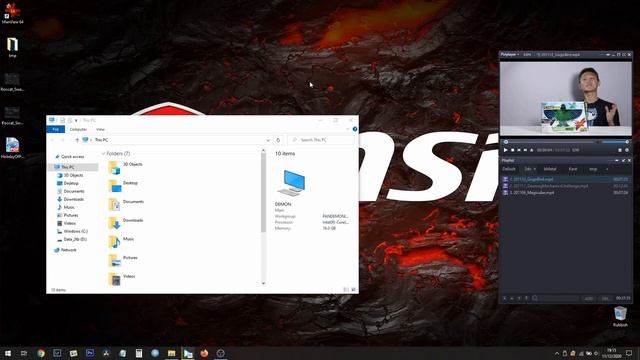Open Windows Start menu
This screenshot has height=360, width=640.
click(8, 353)
